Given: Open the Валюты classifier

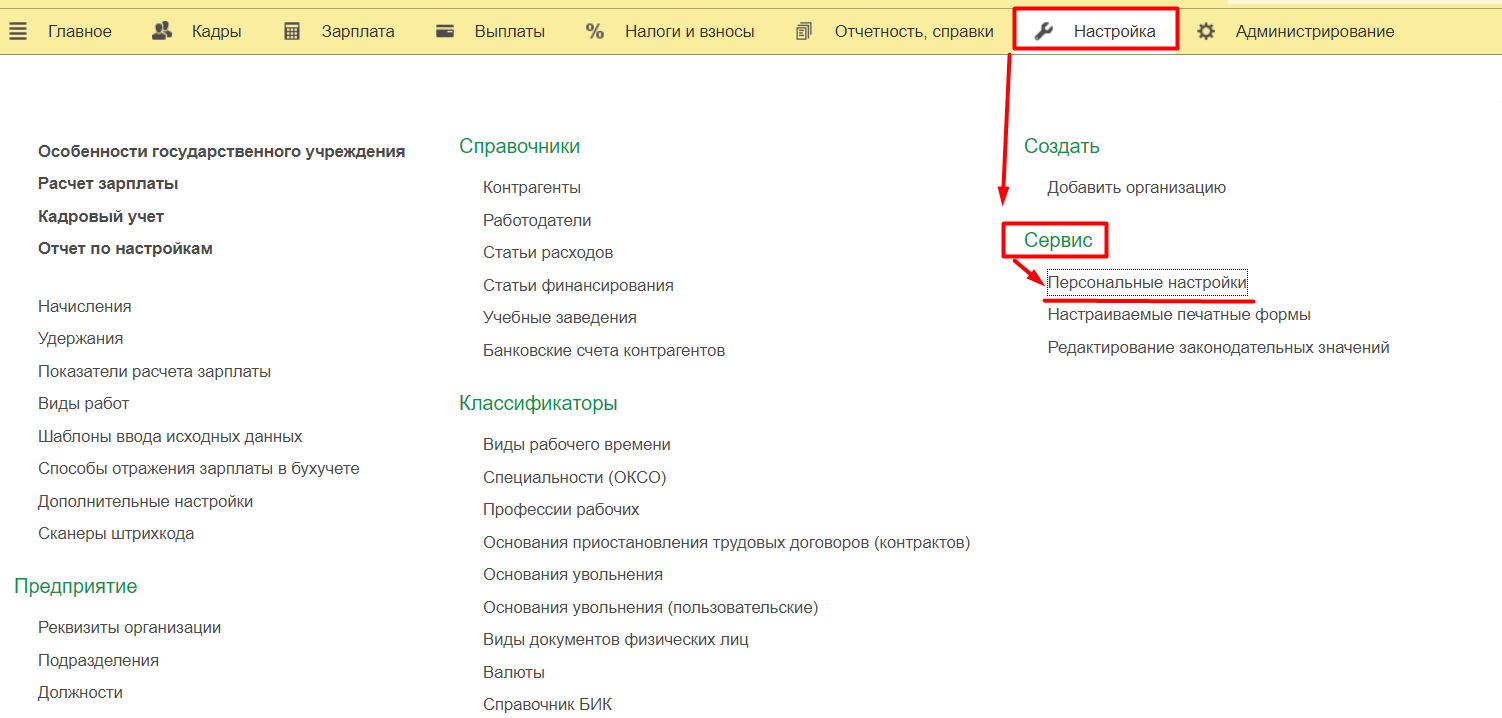Looking at the screenshot, I should [514, 672].
